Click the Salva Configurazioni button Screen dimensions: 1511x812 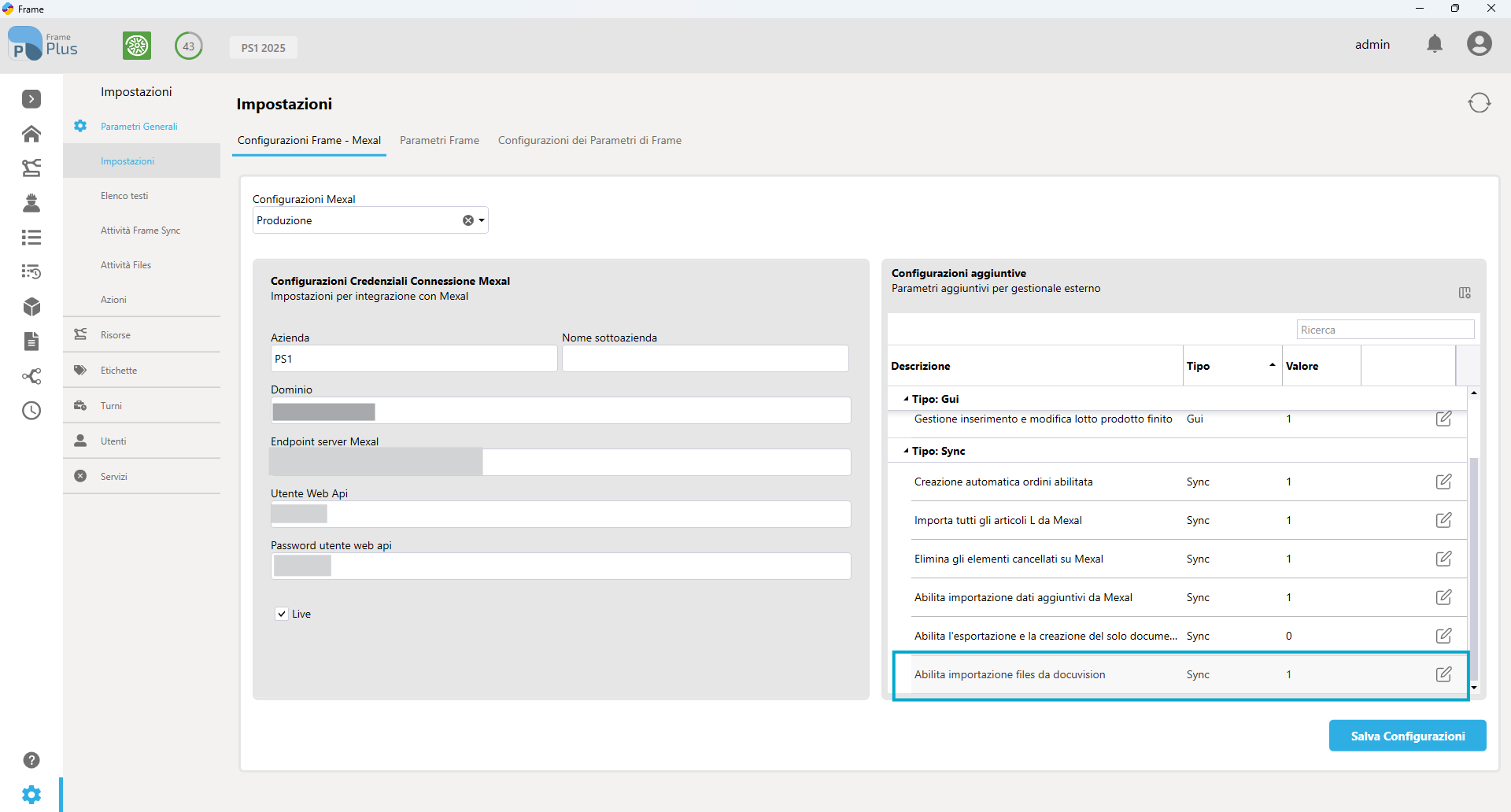click(x=1407, y=736)
